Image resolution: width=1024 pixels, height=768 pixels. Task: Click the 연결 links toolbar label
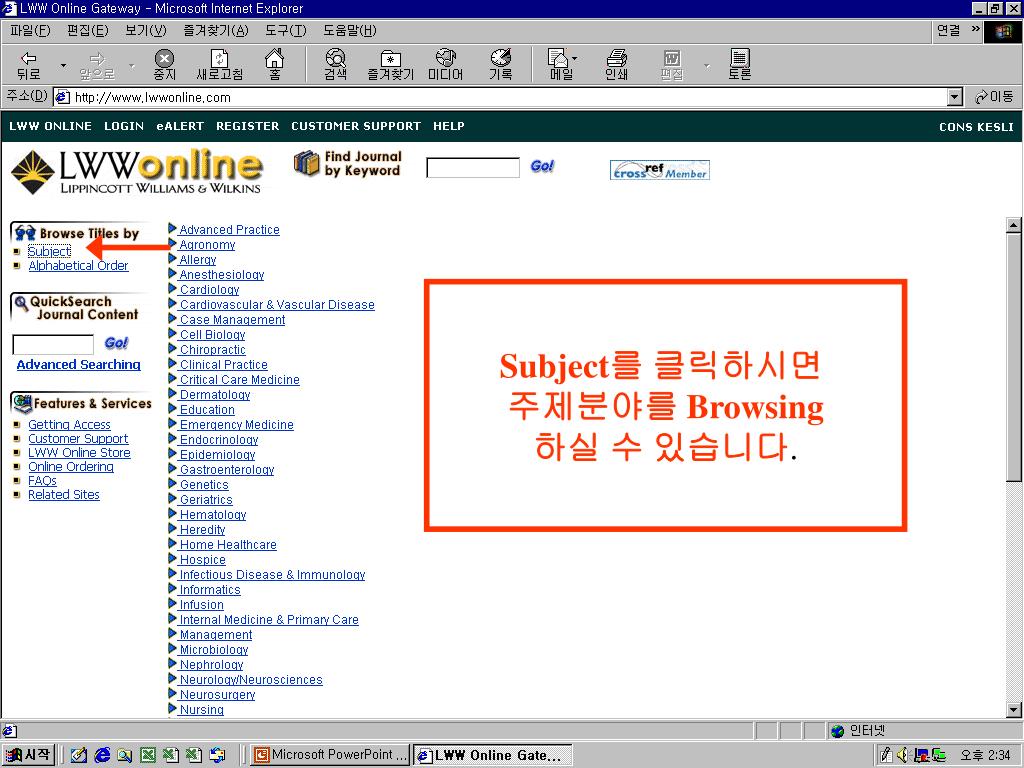pos(948,30)
